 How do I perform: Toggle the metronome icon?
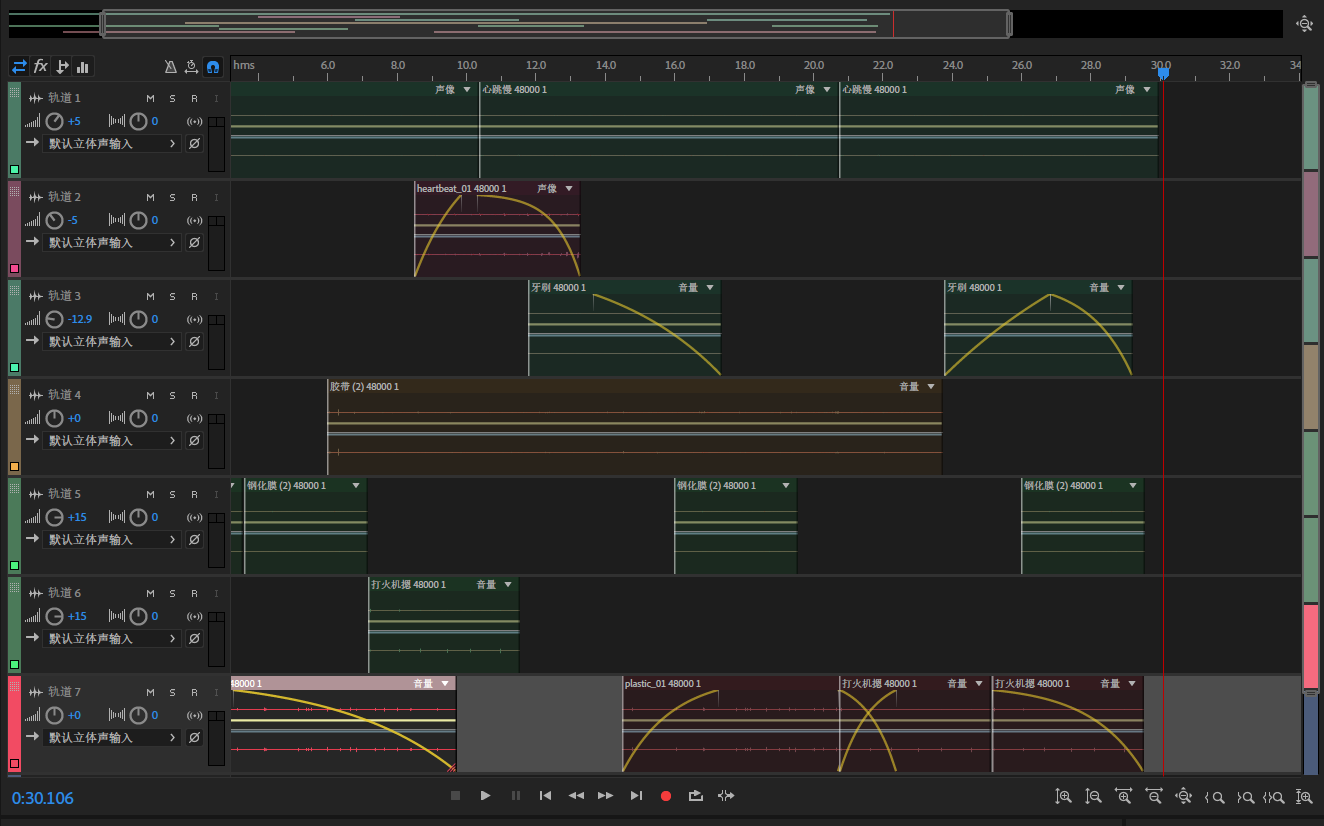[170, 67]
